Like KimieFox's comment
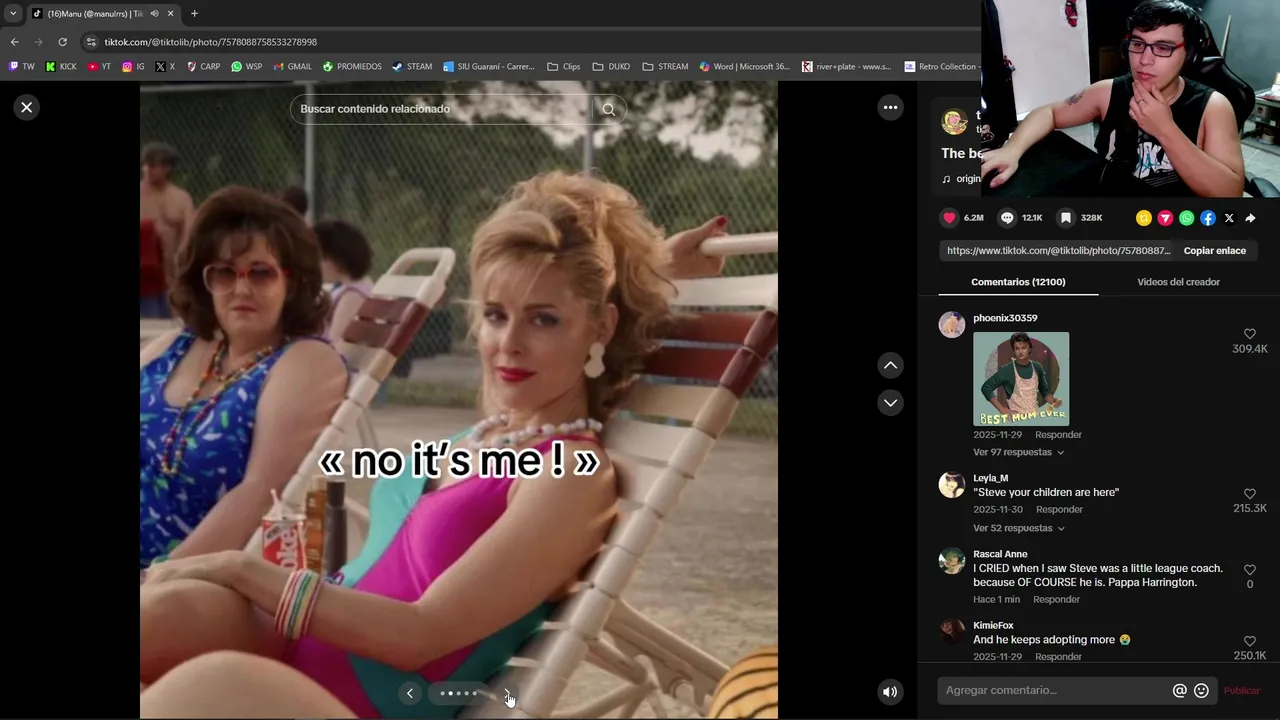The width and height of the screenshot is (1280, 720). pos(1249,641)
